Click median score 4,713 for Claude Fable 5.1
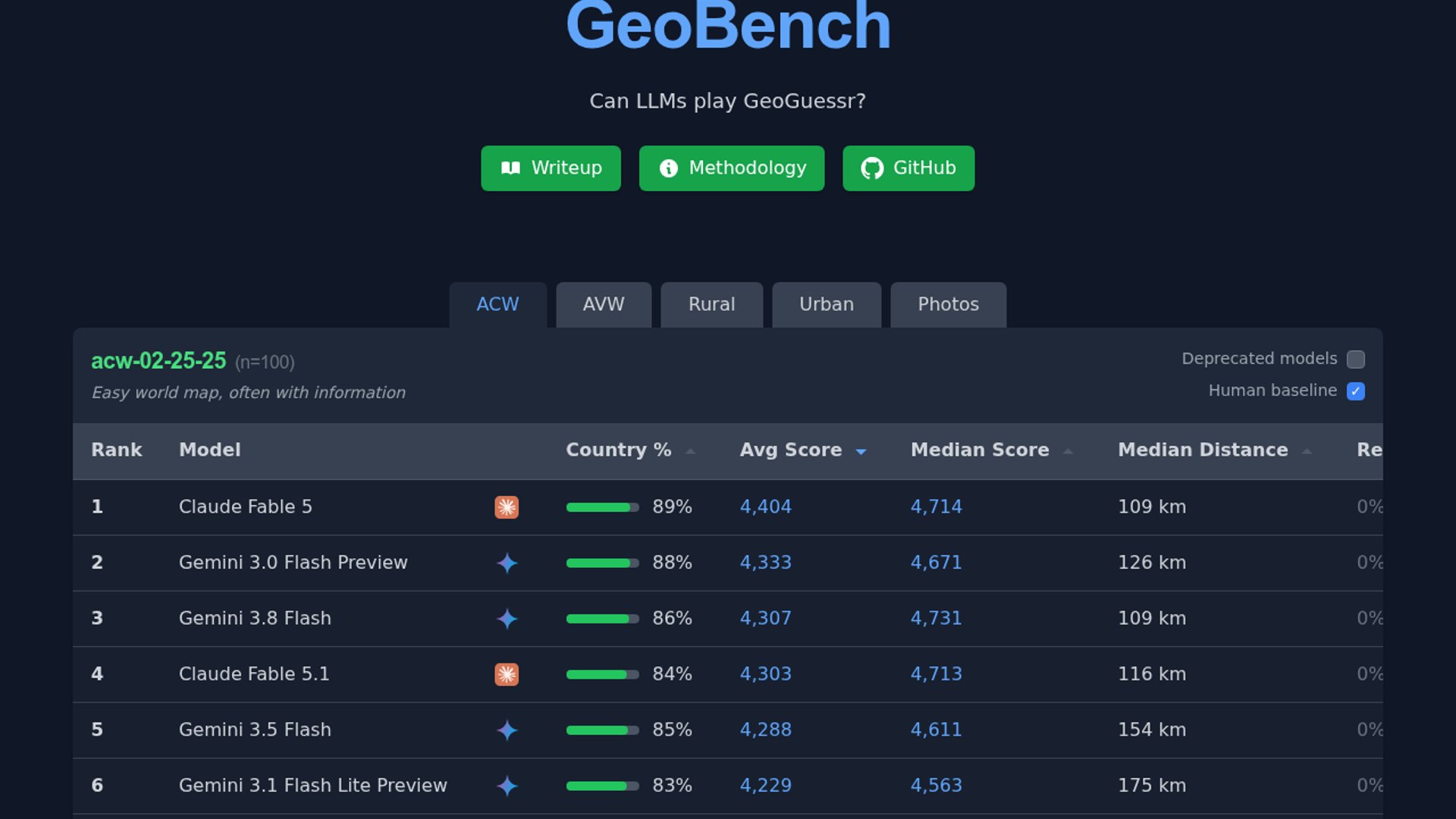The image size is (1456, 819). coord(936,674)
